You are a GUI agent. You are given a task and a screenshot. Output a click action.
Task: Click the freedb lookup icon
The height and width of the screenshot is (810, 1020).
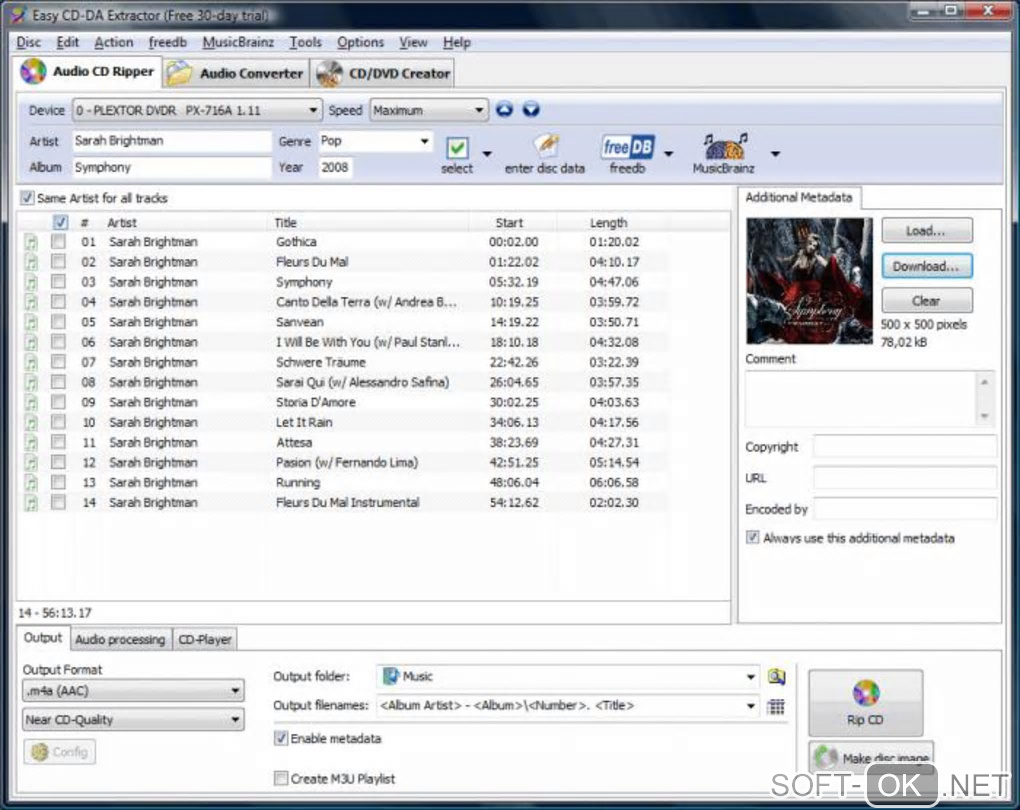tap(627, 148)
